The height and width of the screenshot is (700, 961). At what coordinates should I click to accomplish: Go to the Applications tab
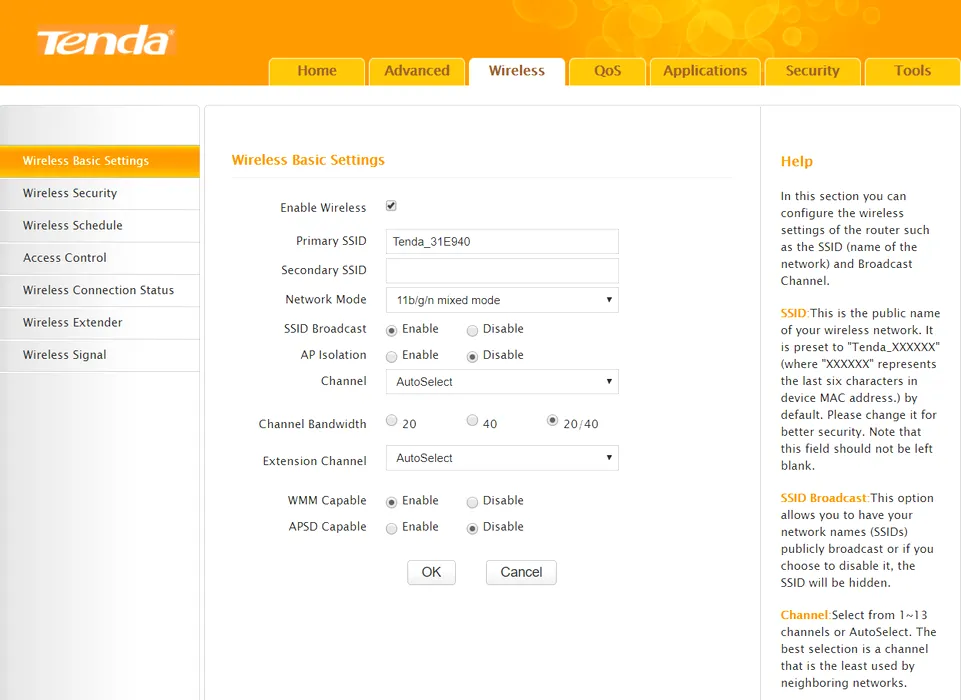[705, 71]
